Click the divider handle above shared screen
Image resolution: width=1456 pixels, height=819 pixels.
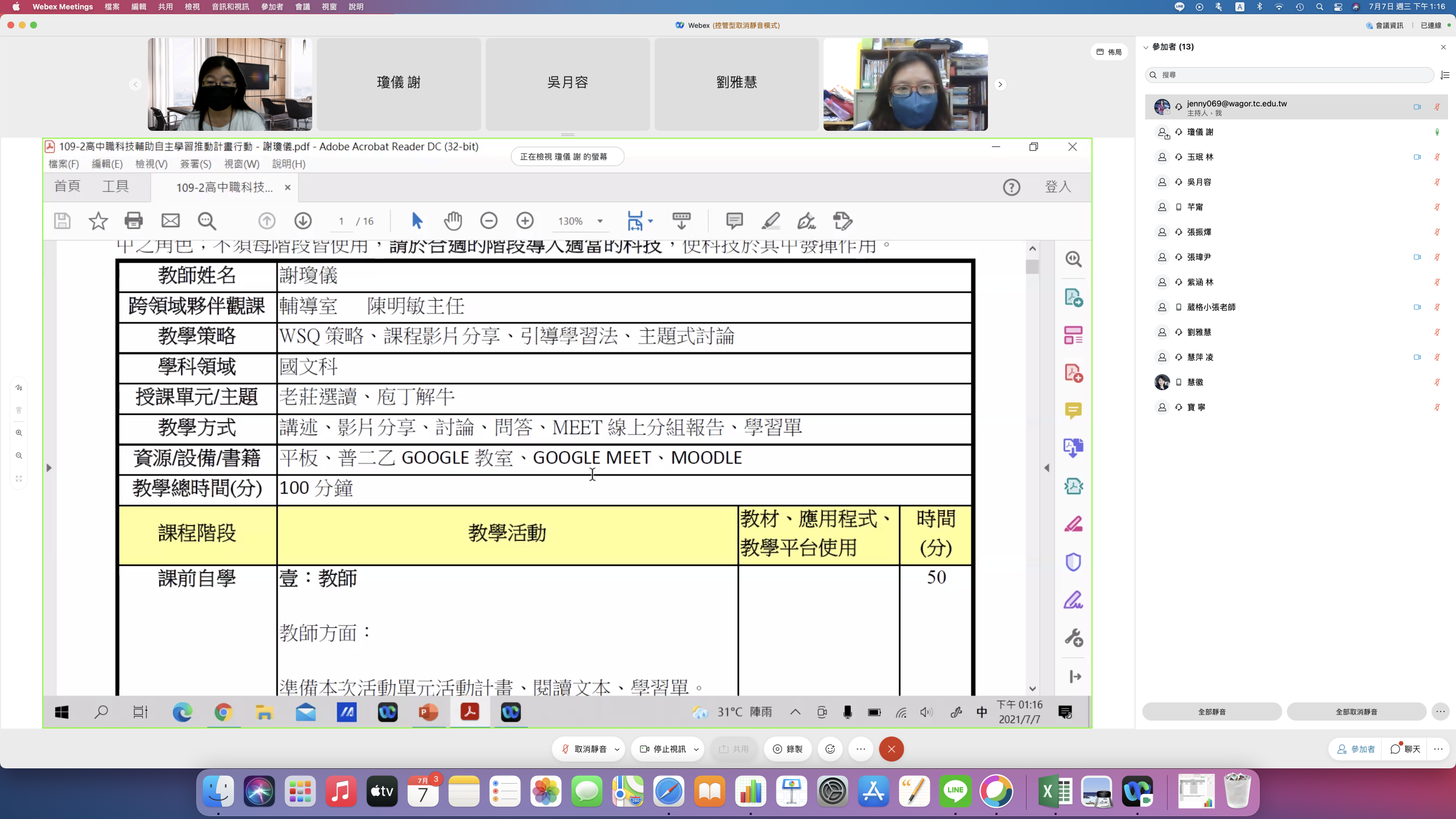click(x=568, y=135)
